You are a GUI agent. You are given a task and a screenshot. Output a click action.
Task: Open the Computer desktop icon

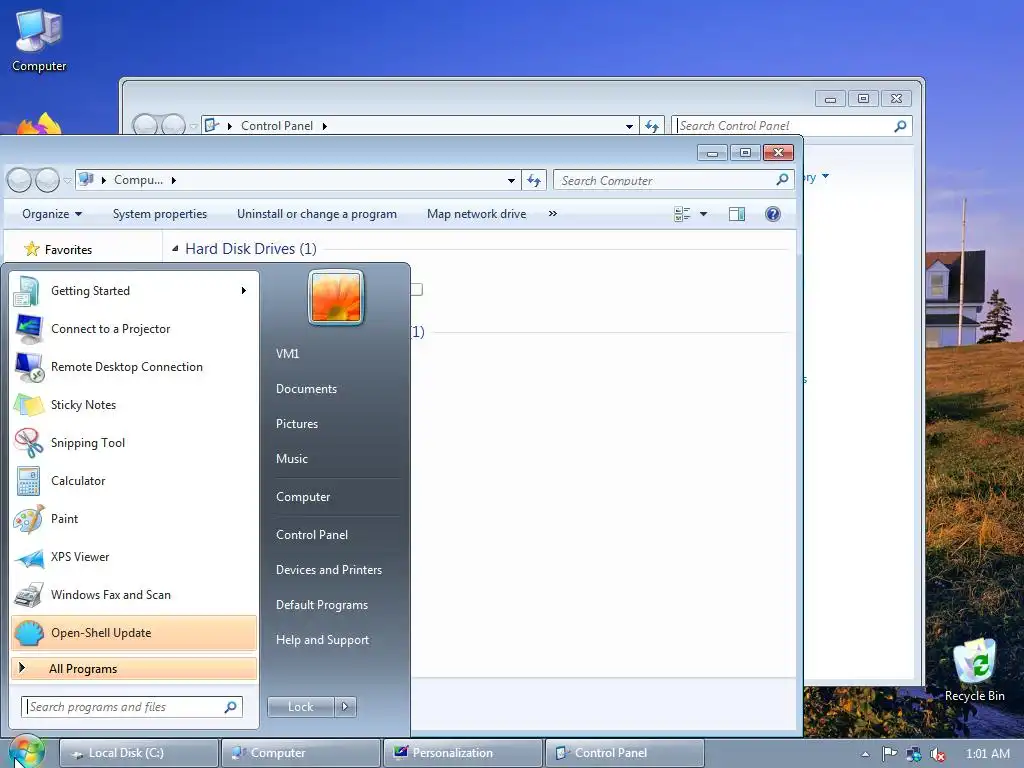(x=39, y=40)
